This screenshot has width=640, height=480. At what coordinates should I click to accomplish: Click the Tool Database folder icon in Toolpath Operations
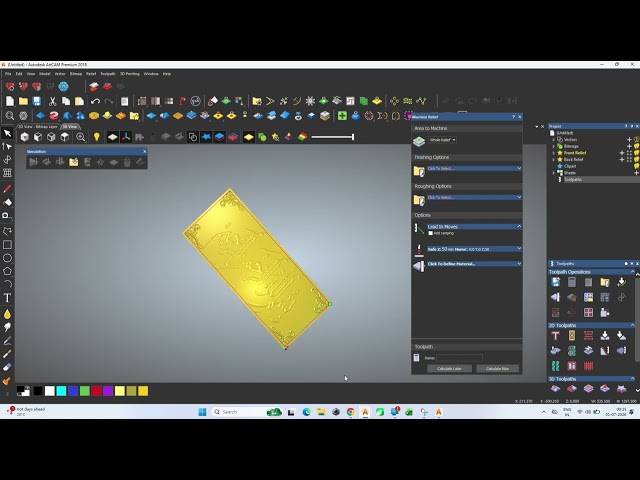click(x=604, y=282)
